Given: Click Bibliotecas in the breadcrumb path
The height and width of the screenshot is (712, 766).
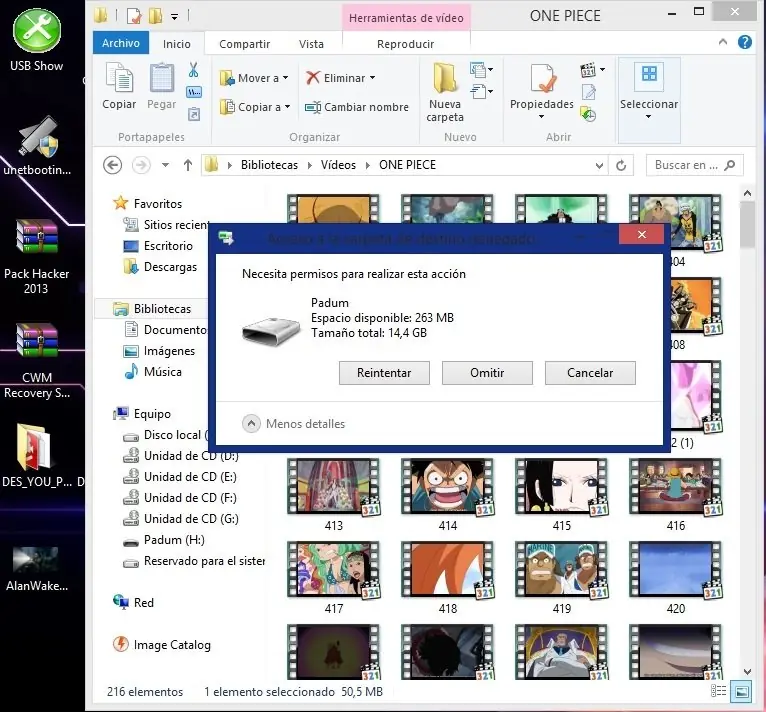Looking at the screenshot, I should [269, 165].
